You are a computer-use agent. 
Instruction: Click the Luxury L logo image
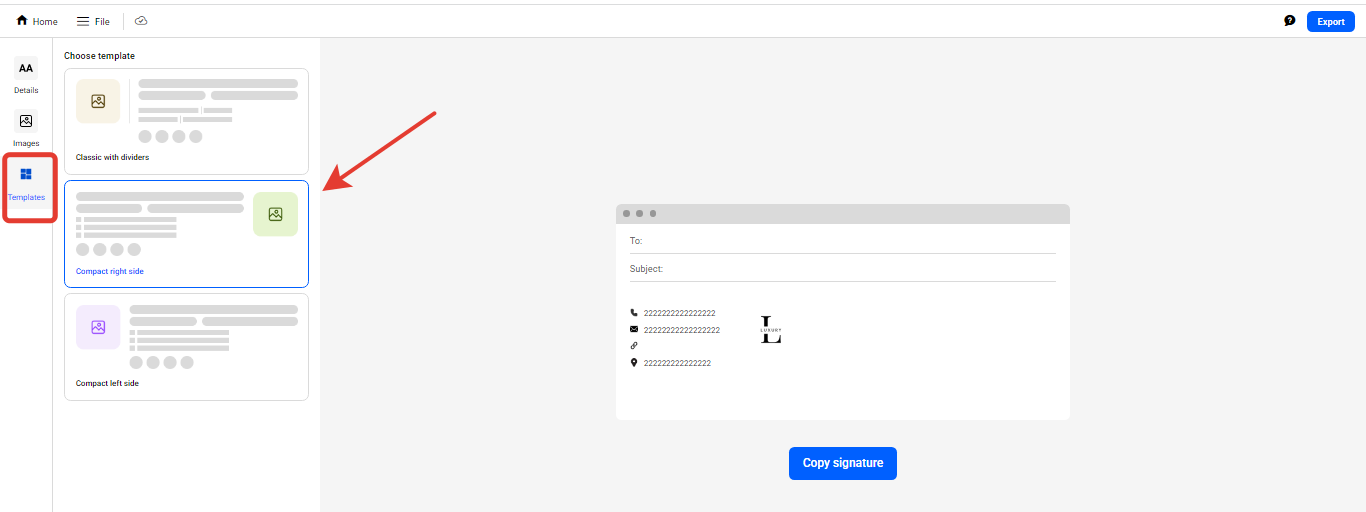pos(771,331)
